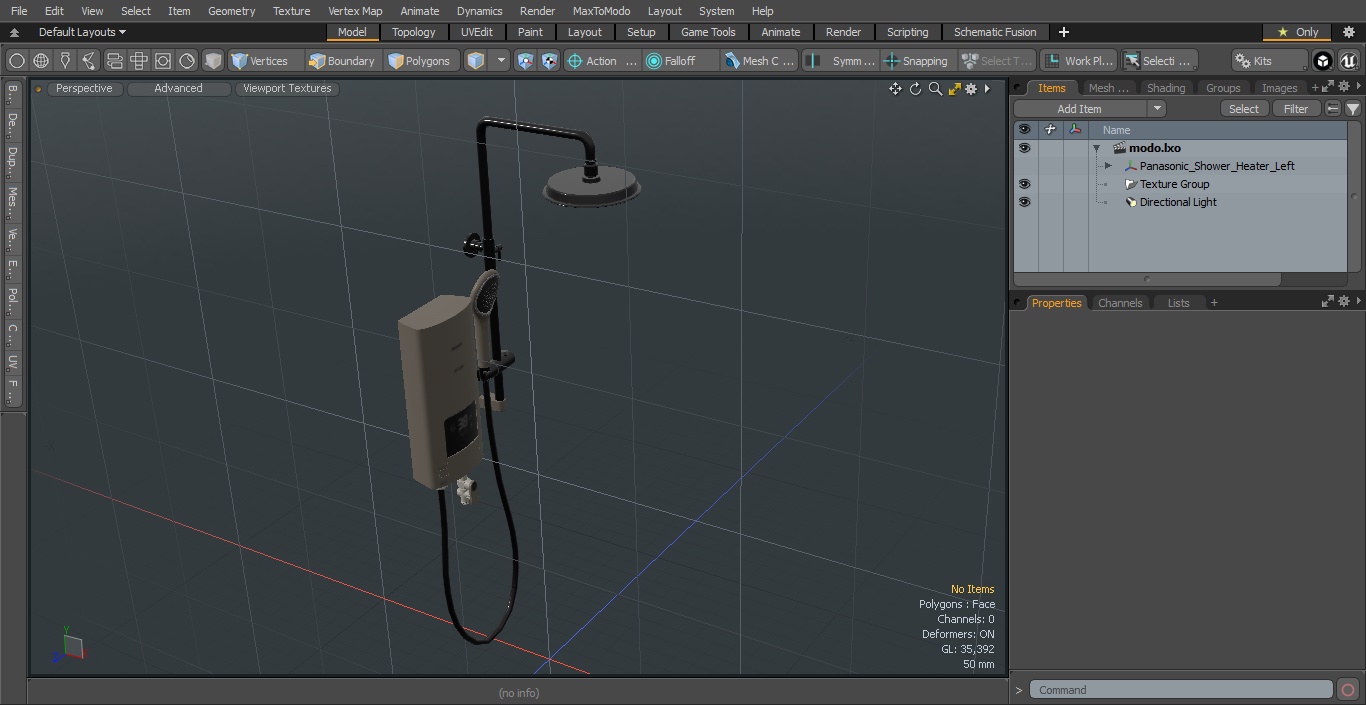The width and height of the screenshot is (1366, 705).
Task: Toggle visibility eye for modo.lxo
Action: [x=1024, y=148]
